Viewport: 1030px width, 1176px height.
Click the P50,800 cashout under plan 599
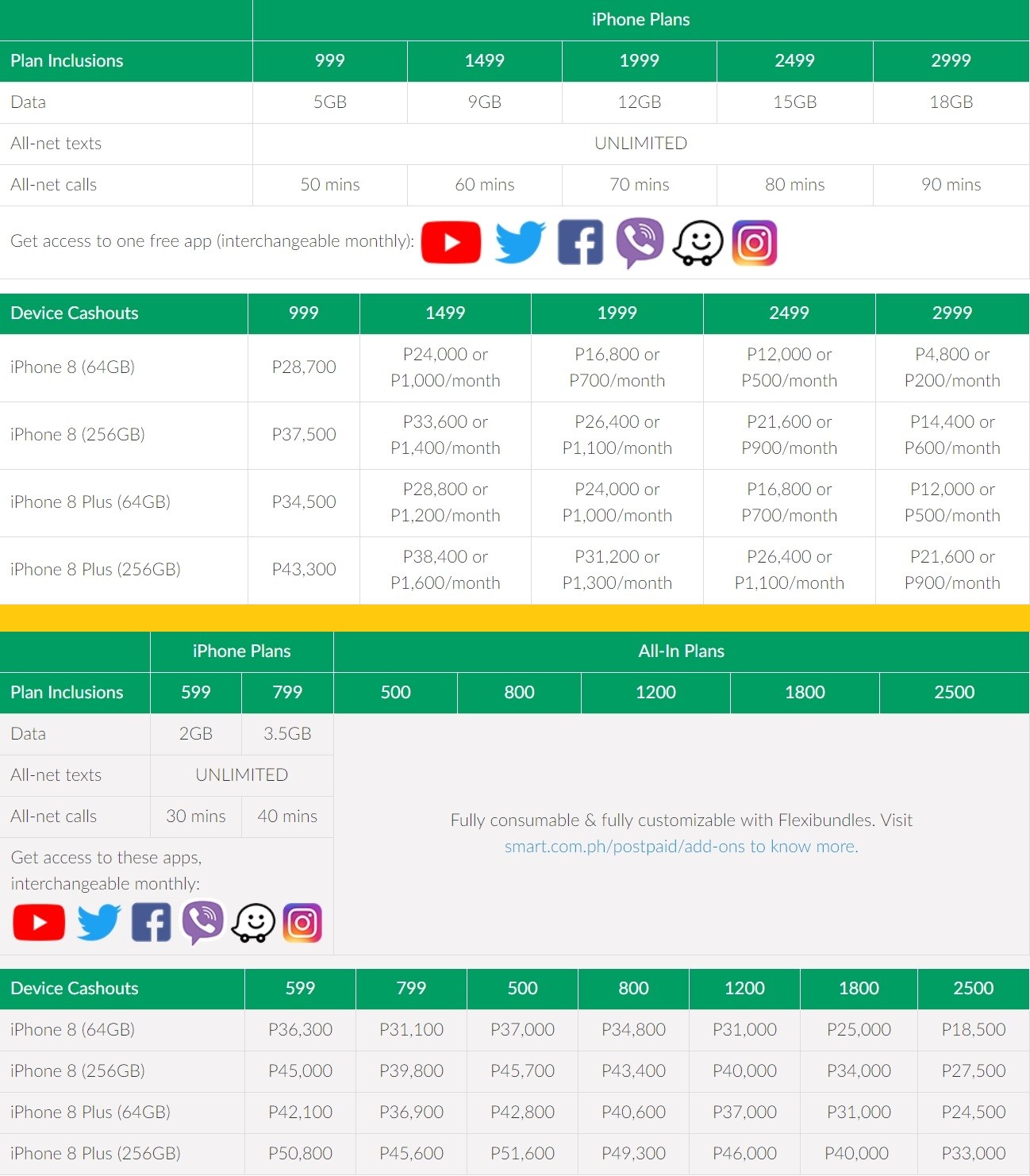pyautogui.click(x=300, y=1154)
